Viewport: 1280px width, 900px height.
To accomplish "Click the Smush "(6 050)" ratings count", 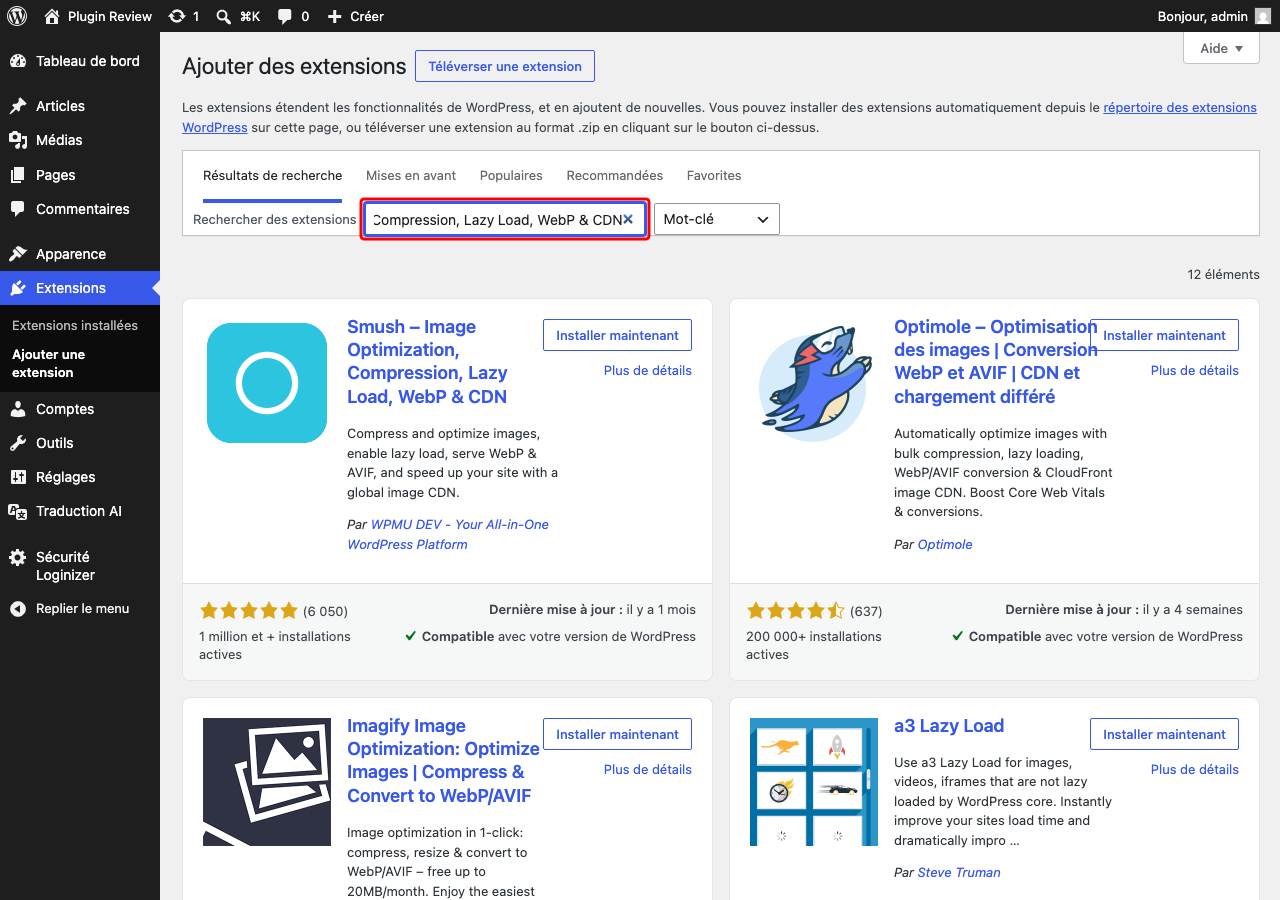I will 326,610.
